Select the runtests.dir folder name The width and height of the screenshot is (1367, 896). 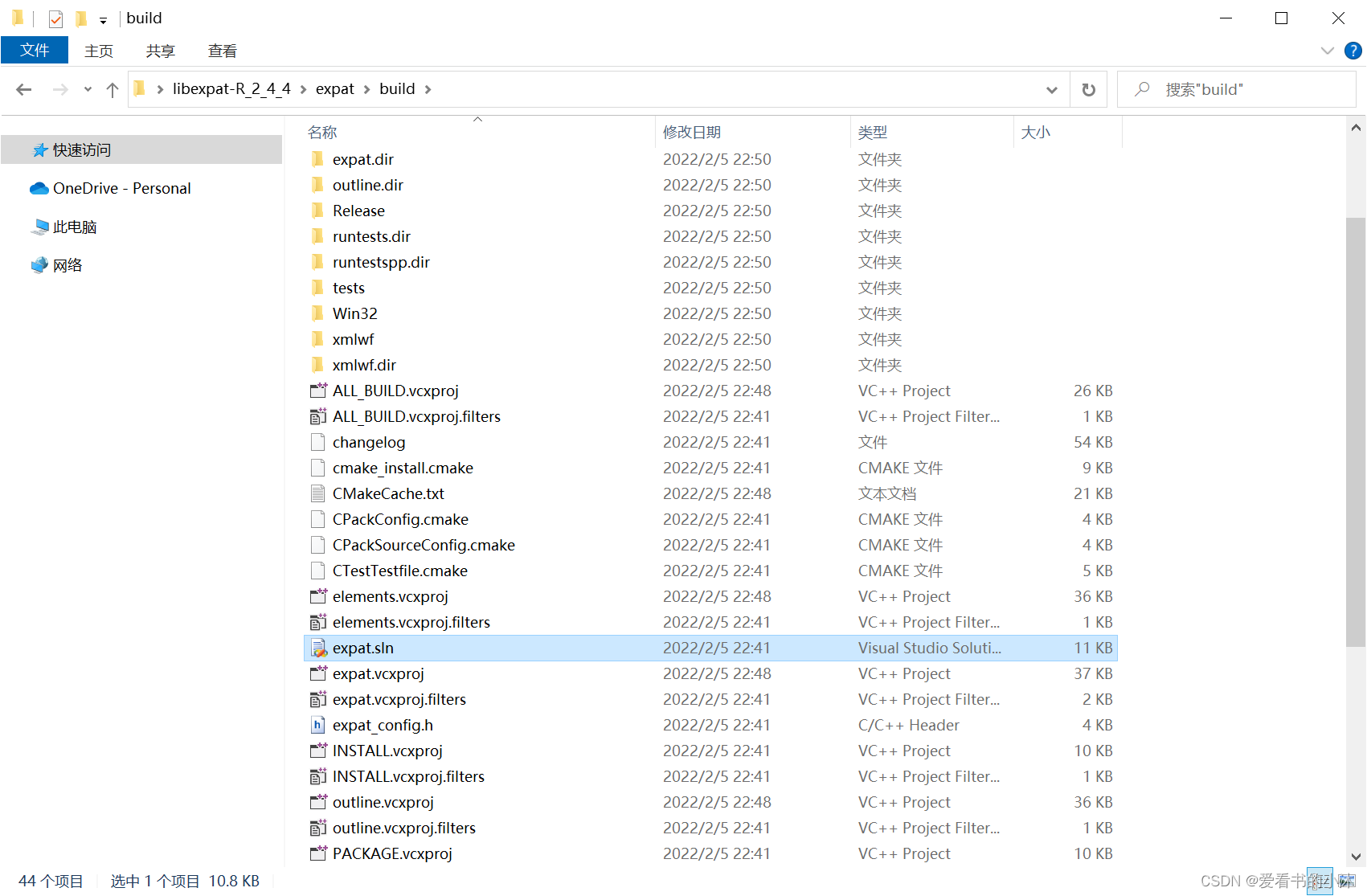(x=371, y=236)
